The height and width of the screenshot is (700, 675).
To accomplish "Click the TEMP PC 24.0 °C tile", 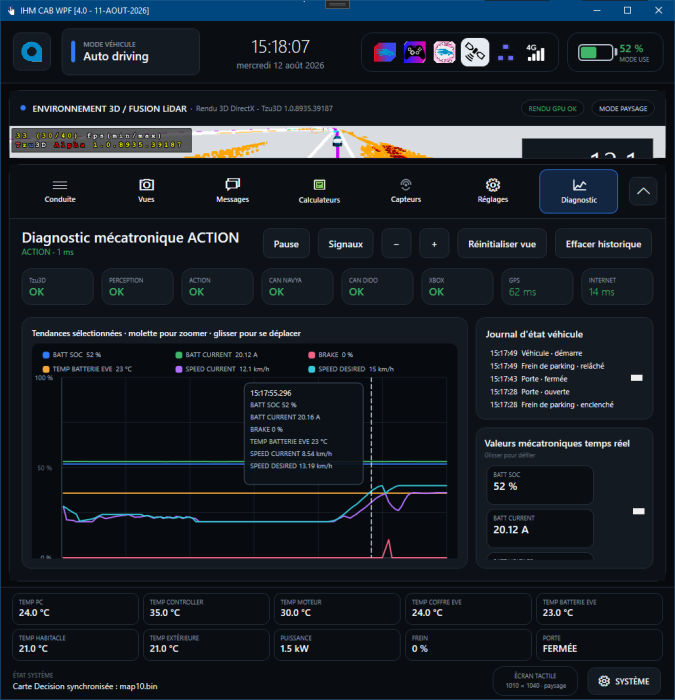I will [75, 608].
